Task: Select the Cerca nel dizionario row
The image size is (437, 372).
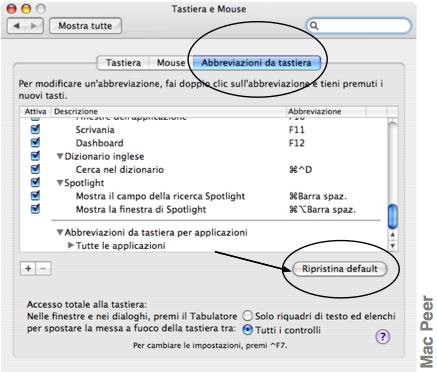Action: tap(203, 170)
